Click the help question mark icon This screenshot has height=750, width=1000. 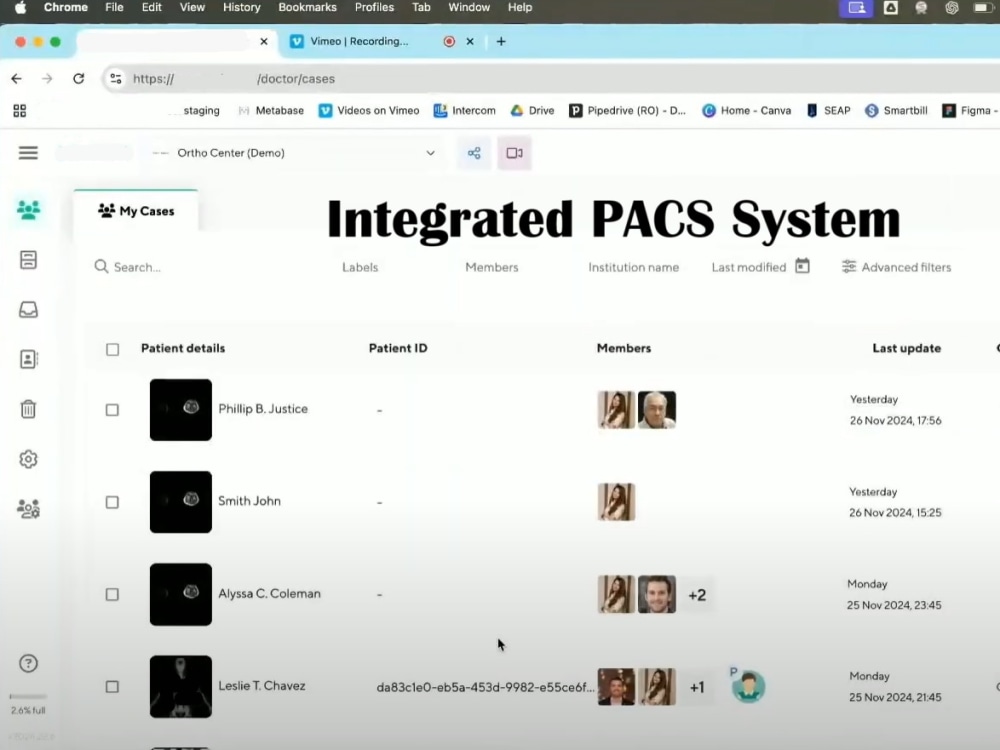28,663
